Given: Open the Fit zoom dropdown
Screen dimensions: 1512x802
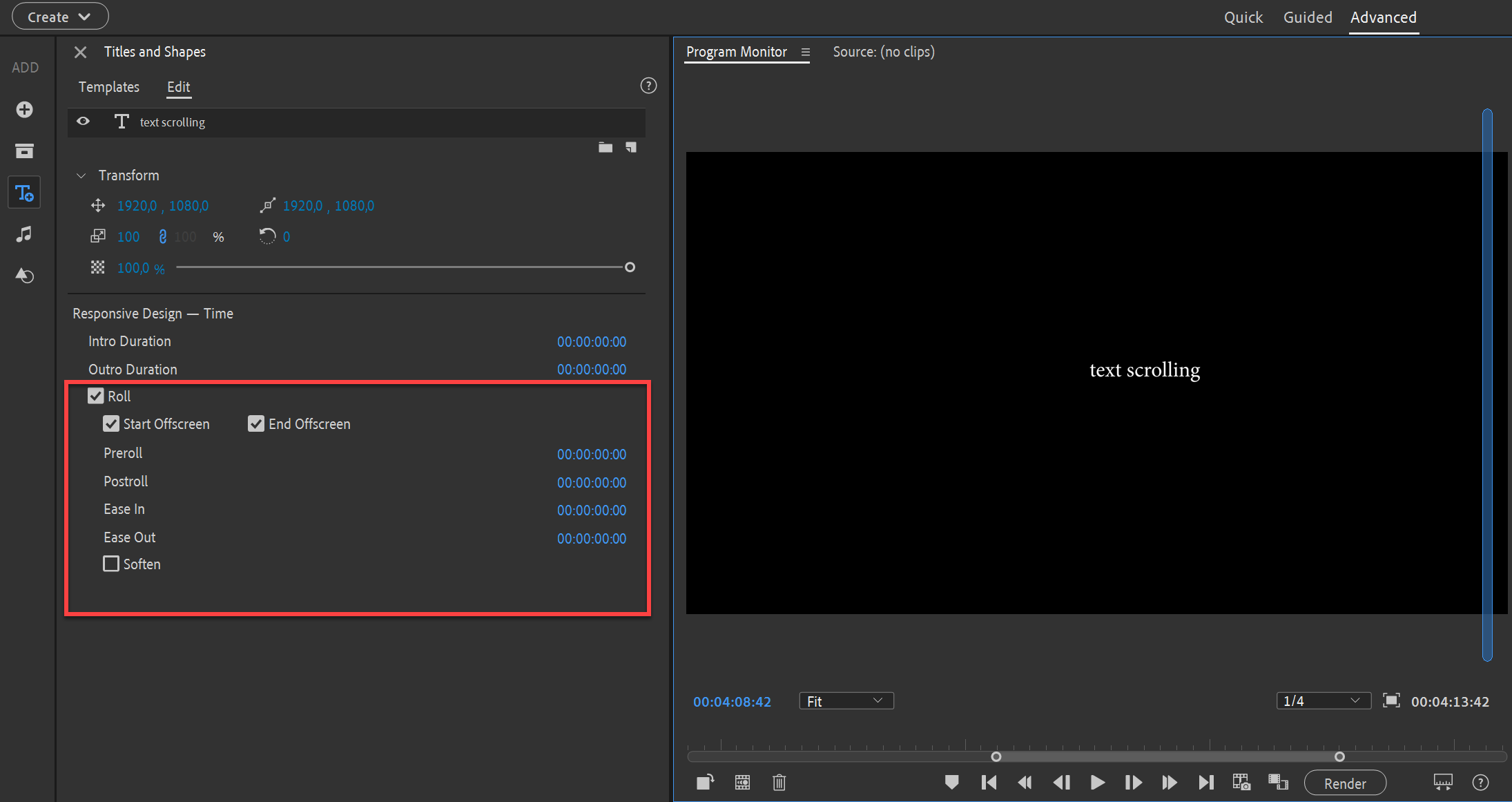Looking at the screenshot, I should (845, 700).
